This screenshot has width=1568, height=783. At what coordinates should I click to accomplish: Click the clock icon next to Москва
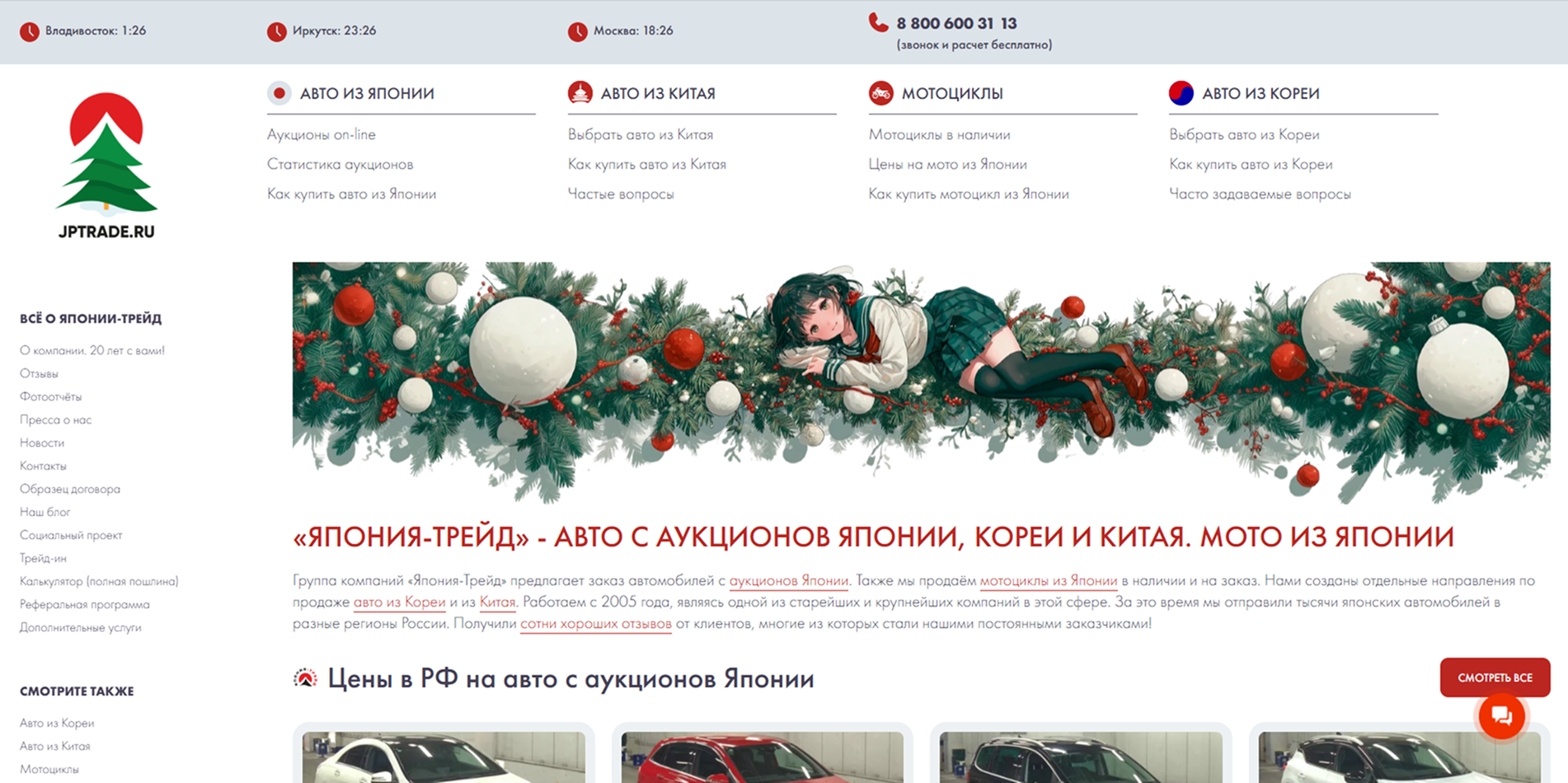coord(578,31)
